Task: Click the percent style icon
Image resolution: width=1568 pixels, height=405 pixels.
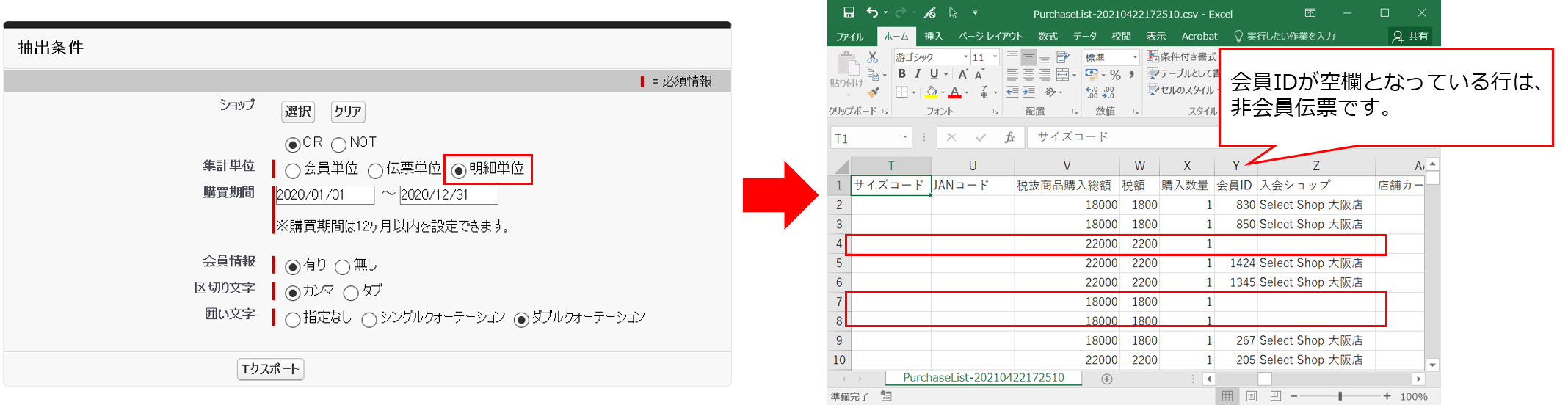Action: (x=1115, y=75)
